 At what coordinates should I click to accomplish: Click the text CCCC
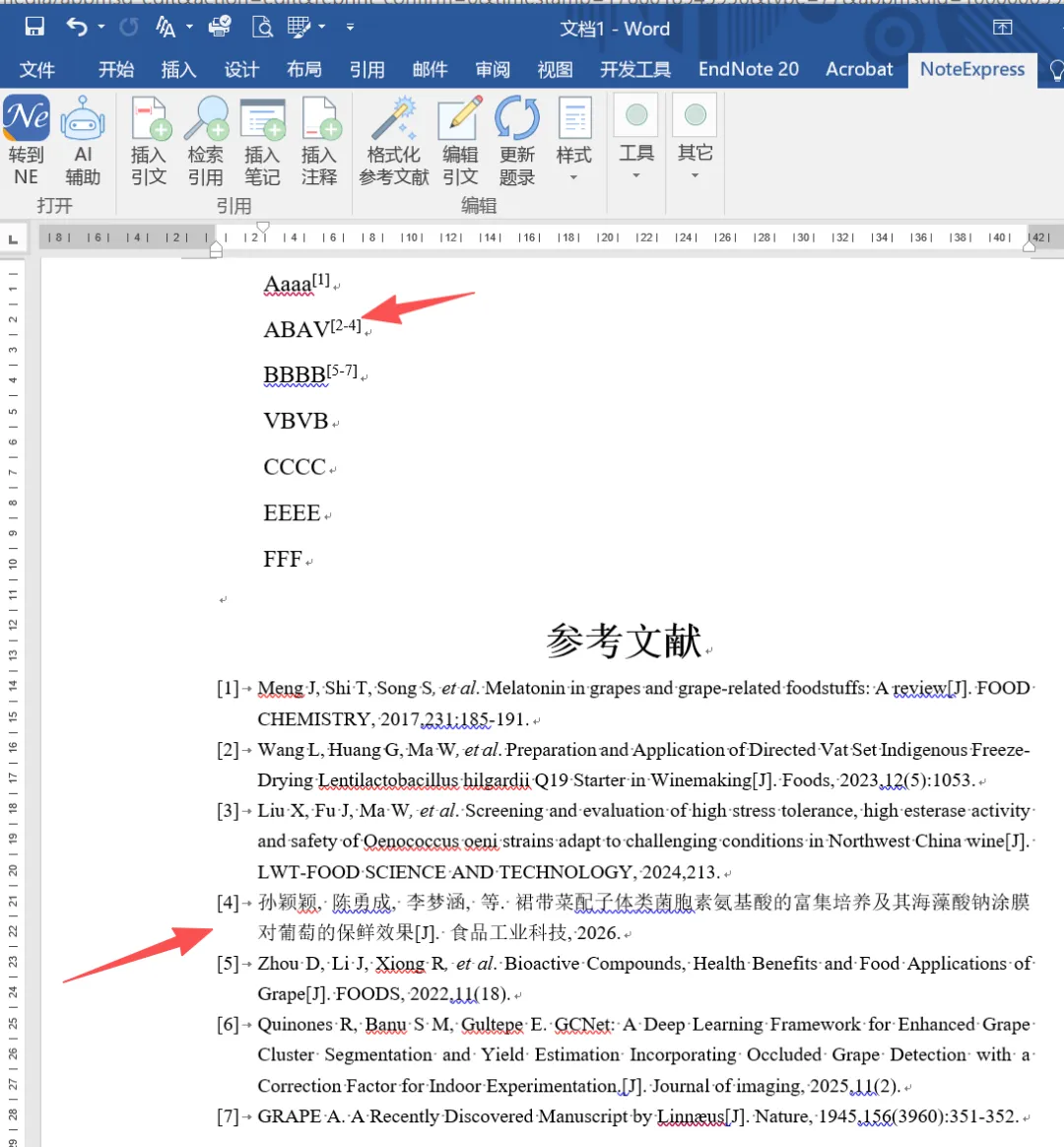(295, 467)
